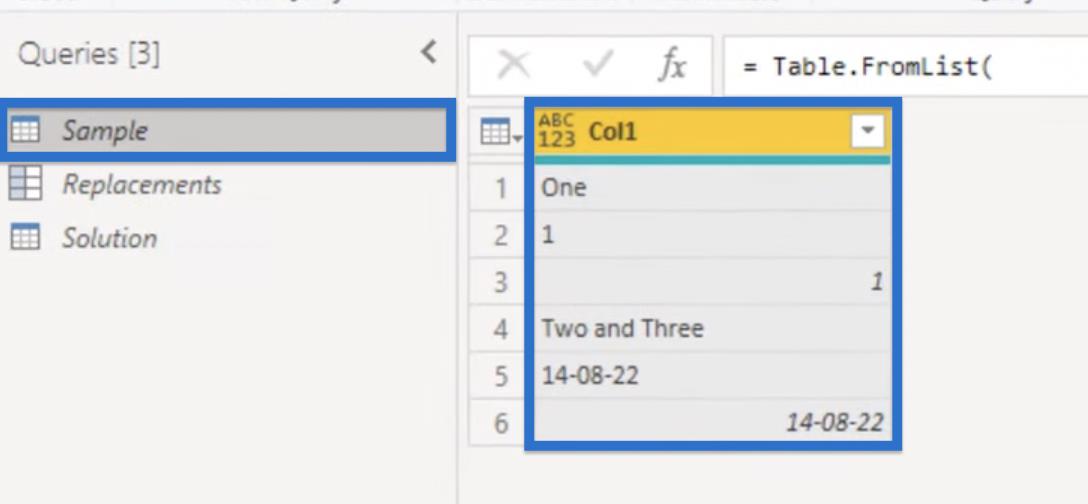The width and height of the screenshot is (1088, 504).
Task: Cancel the formula edit with X icon
Action: (x=514, y=67)
